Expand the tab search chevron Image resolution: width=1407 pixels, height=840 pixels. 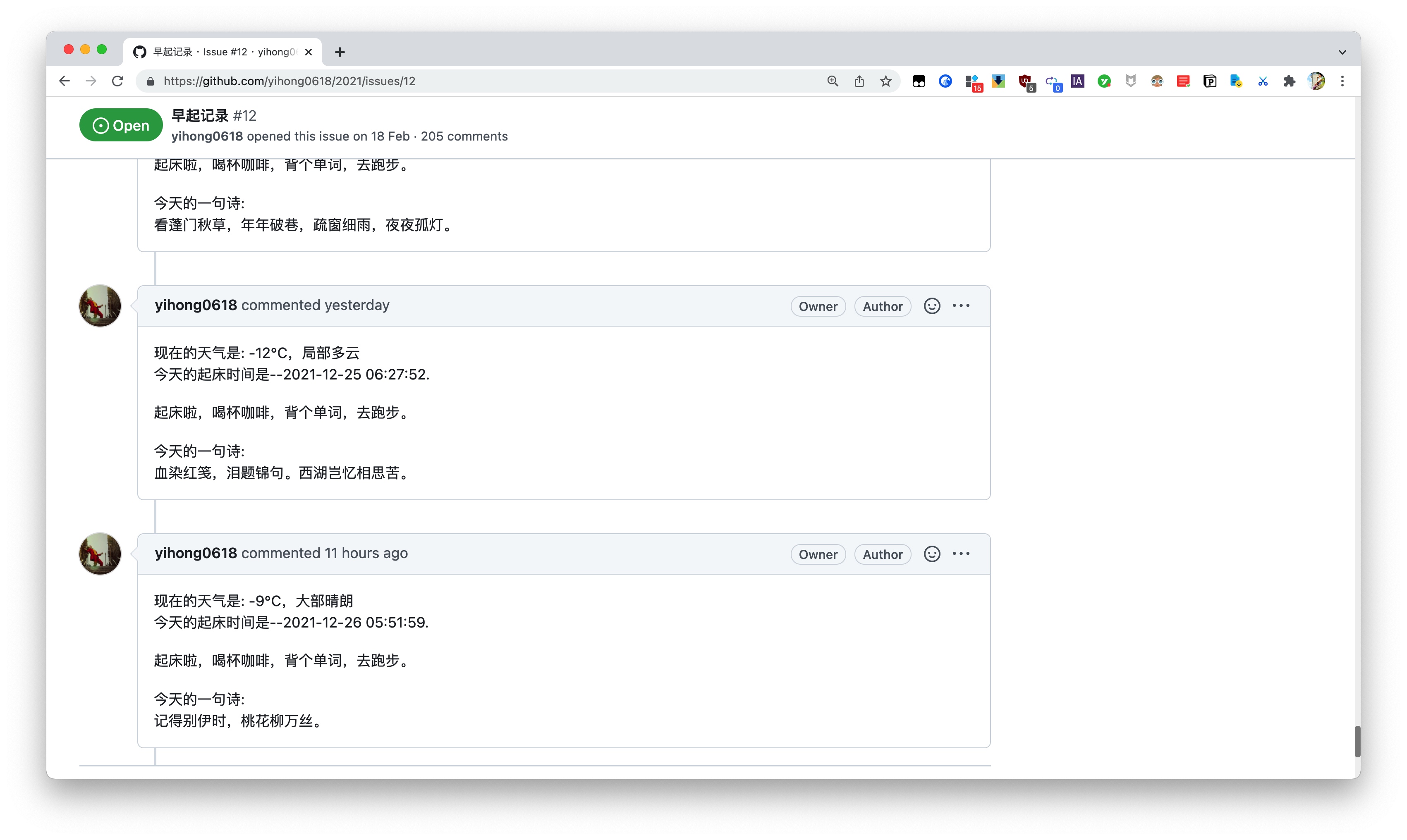[x=1342, y=52]
